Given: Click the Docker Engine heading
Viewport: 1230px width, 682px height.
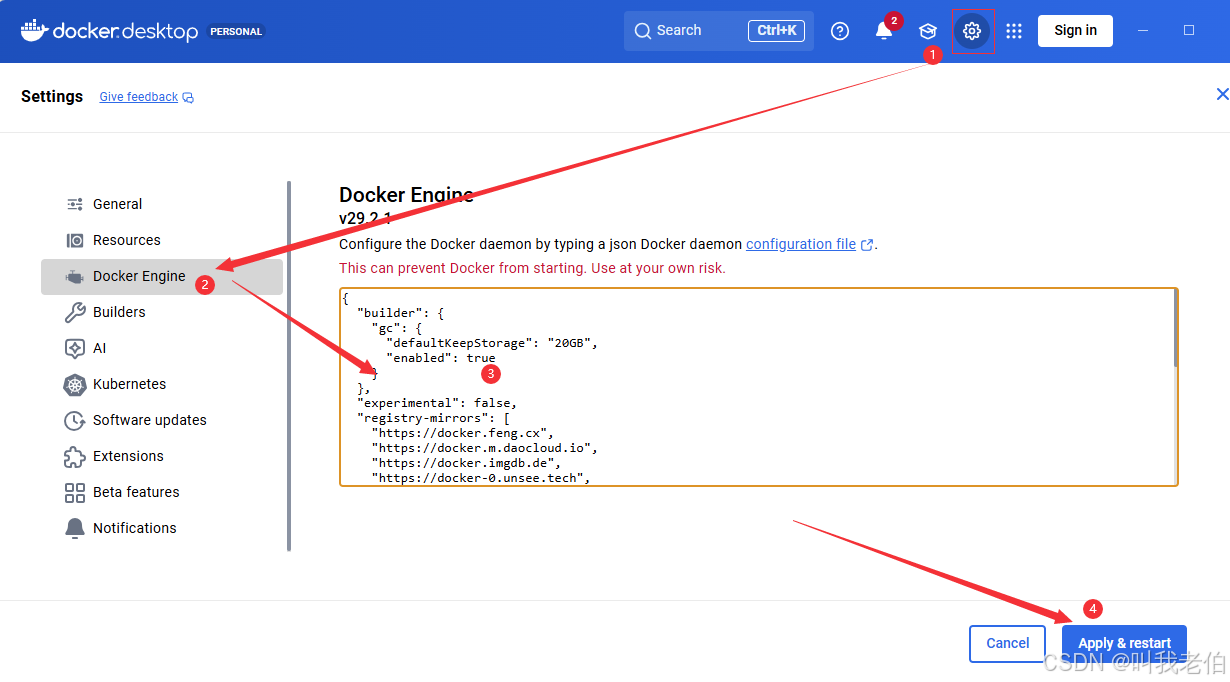Looking at the screenshot, I should (x=406, y=195).
